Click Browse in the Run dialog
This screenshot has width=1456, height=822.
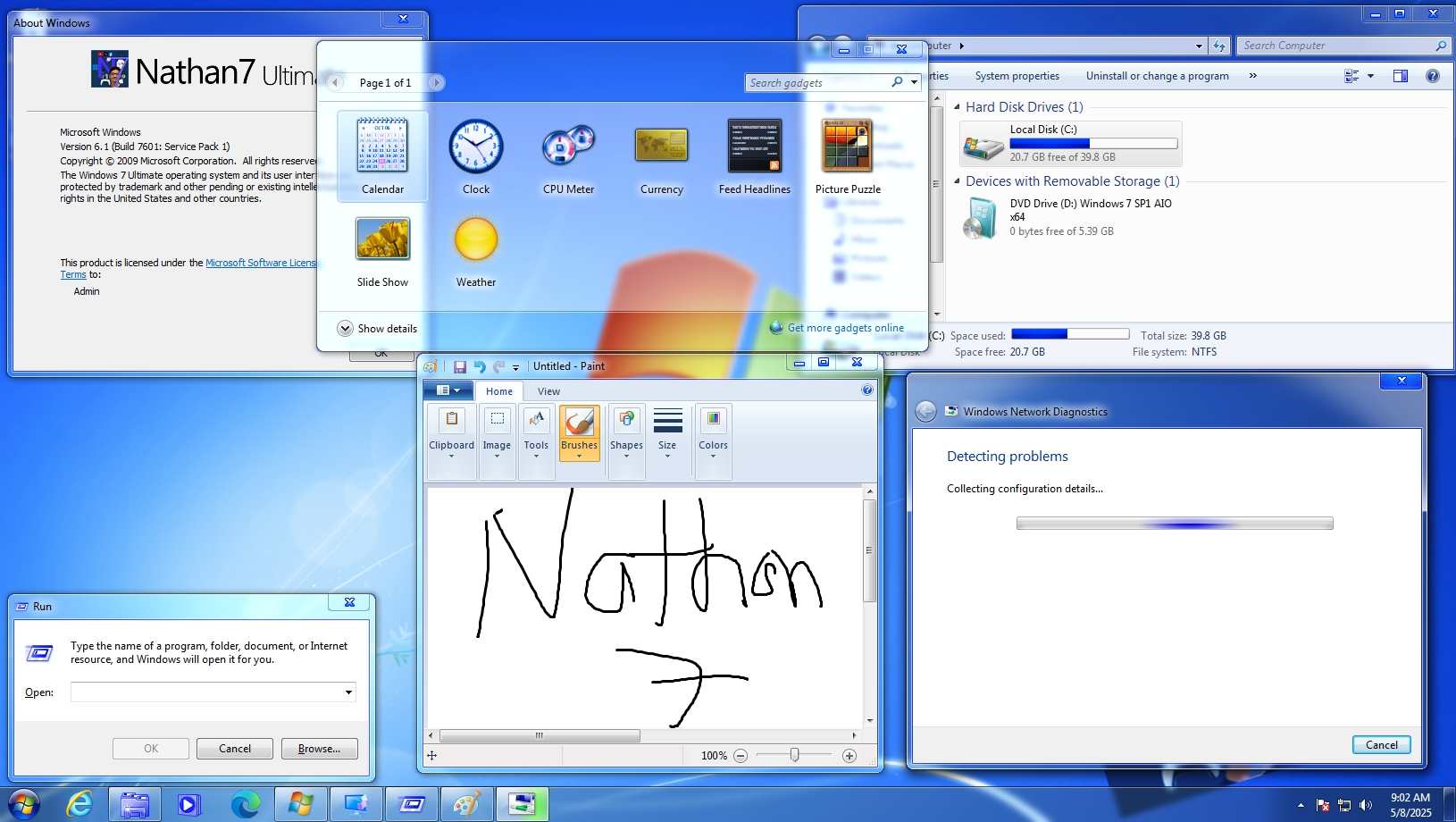[319, 748]
